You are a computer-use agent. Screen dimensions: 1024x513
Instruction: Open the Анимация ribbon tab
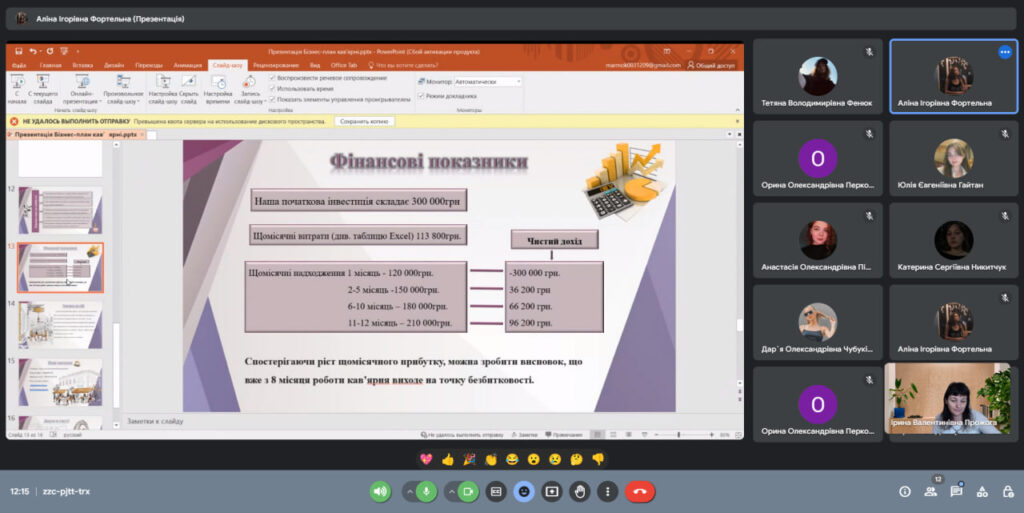[x=187, y=65]
